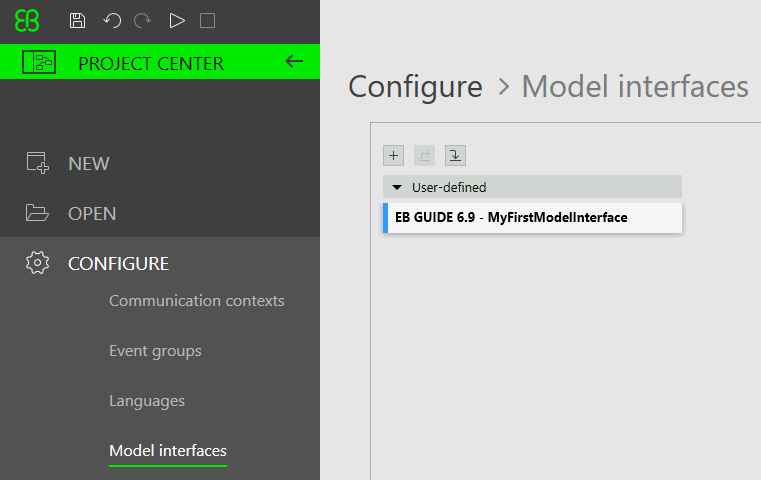Add a new model interface with plus
761x480 pixels.
[394, 156]
